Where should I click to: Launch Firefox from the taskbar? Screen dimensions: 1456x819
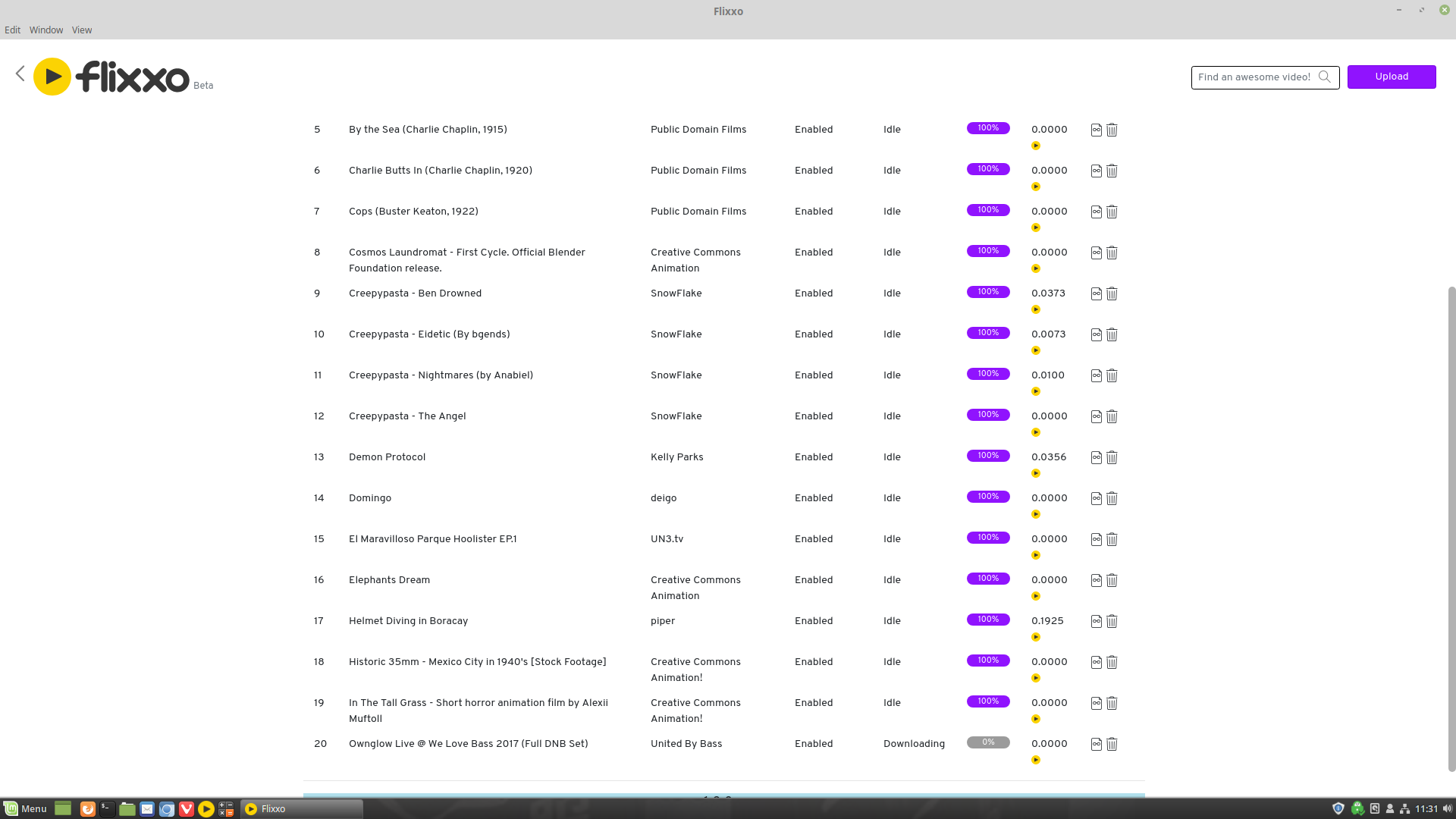tap(88, 809)
